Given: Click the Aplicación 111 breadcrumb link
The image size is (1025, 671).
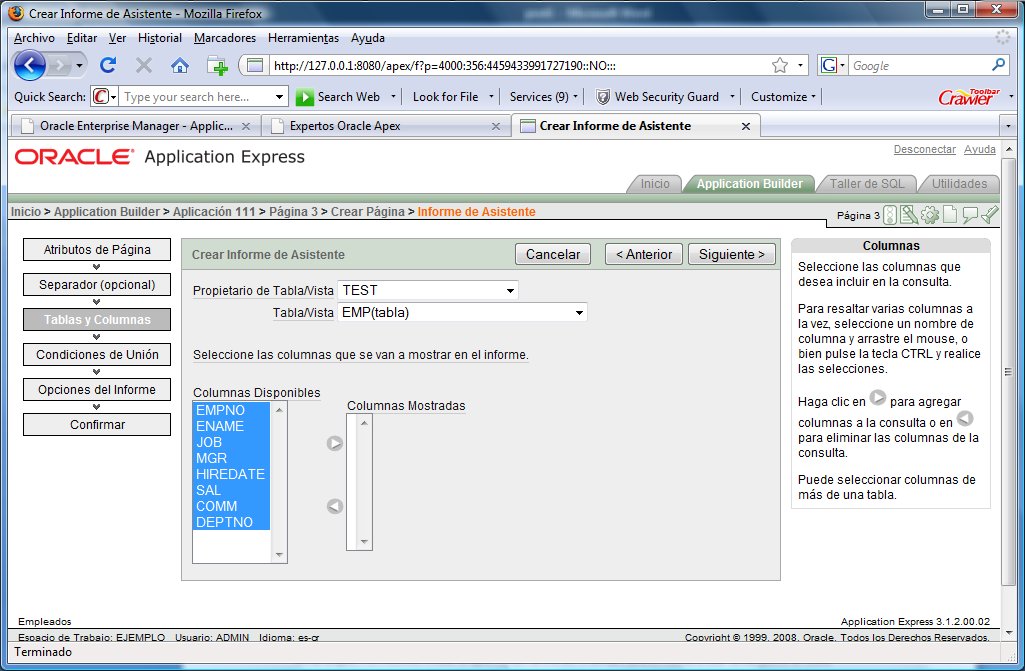Looking at the screenshot, I should (214, 212).
